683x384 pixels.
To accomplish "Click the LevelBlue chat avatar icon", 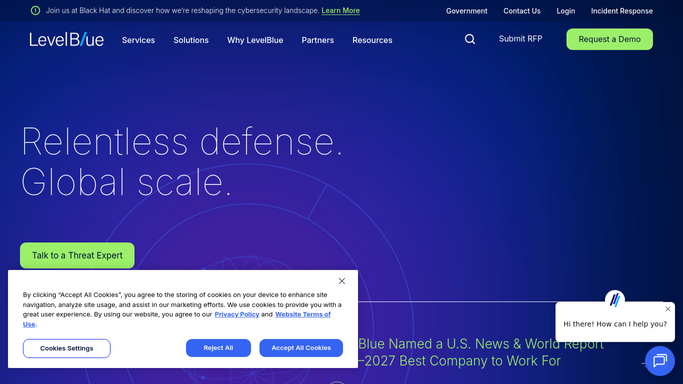I will pyautogui.click(x=615, y=300).
